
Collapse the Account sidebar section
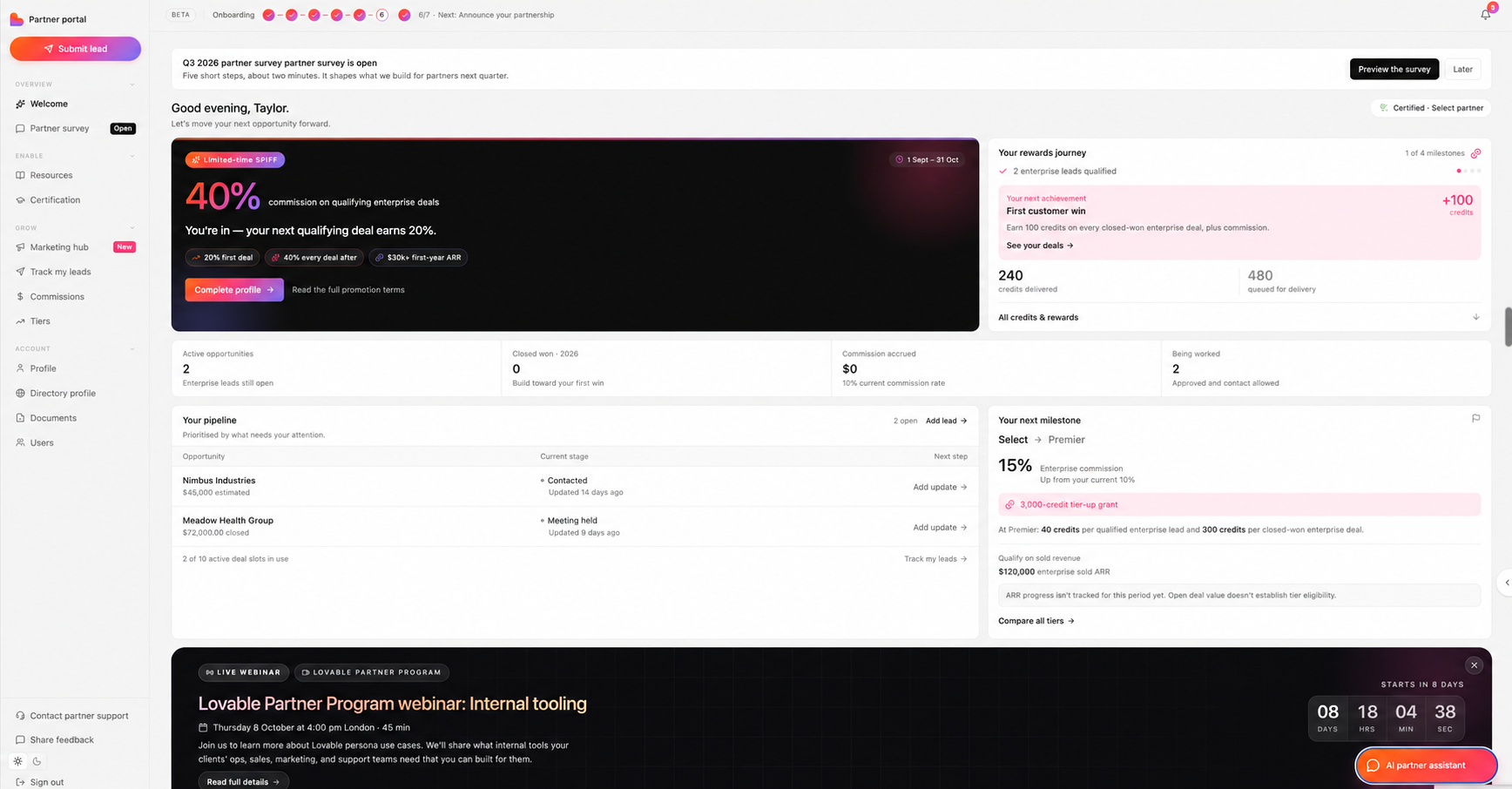[x=132, y=349]
